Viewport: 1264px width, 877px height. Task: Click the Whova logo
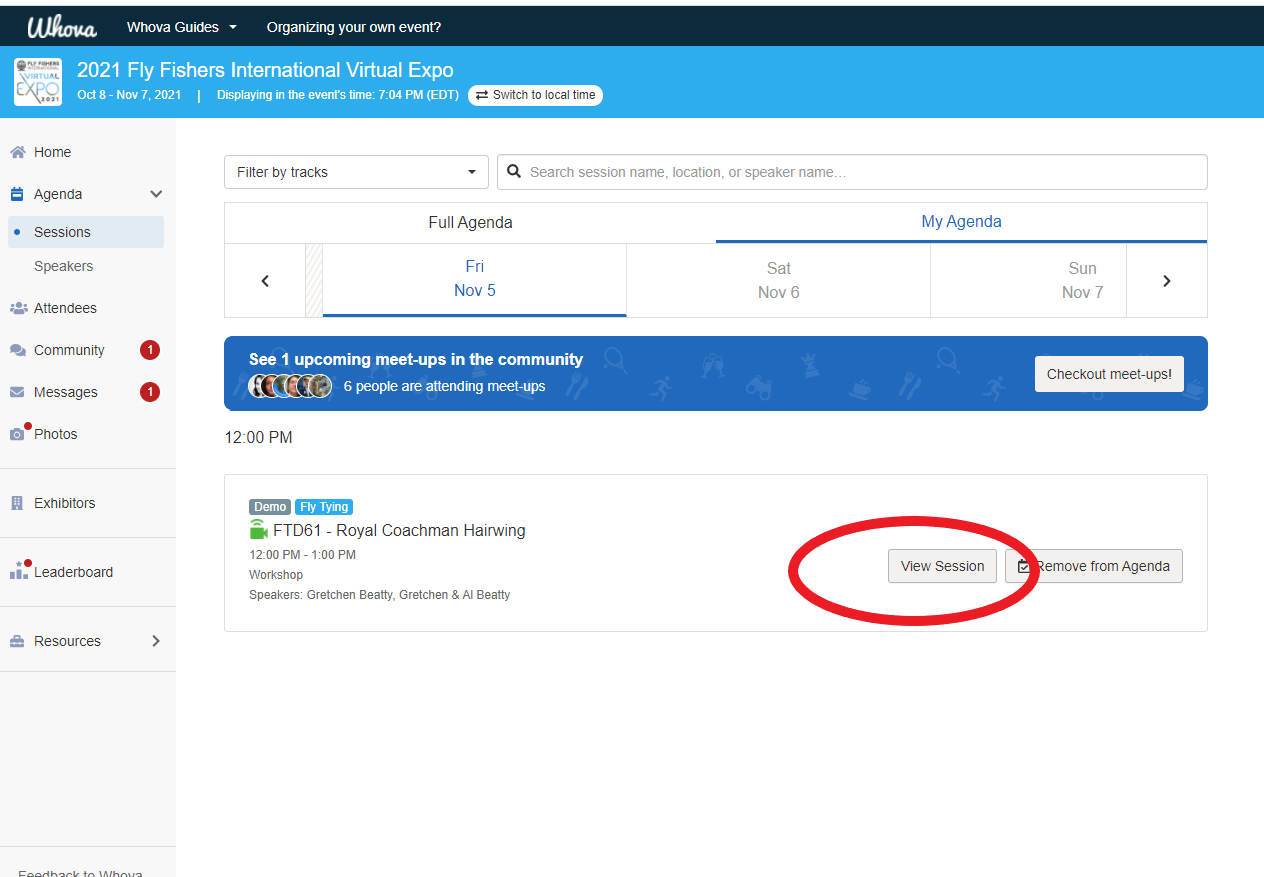click(x=62, y=27)
